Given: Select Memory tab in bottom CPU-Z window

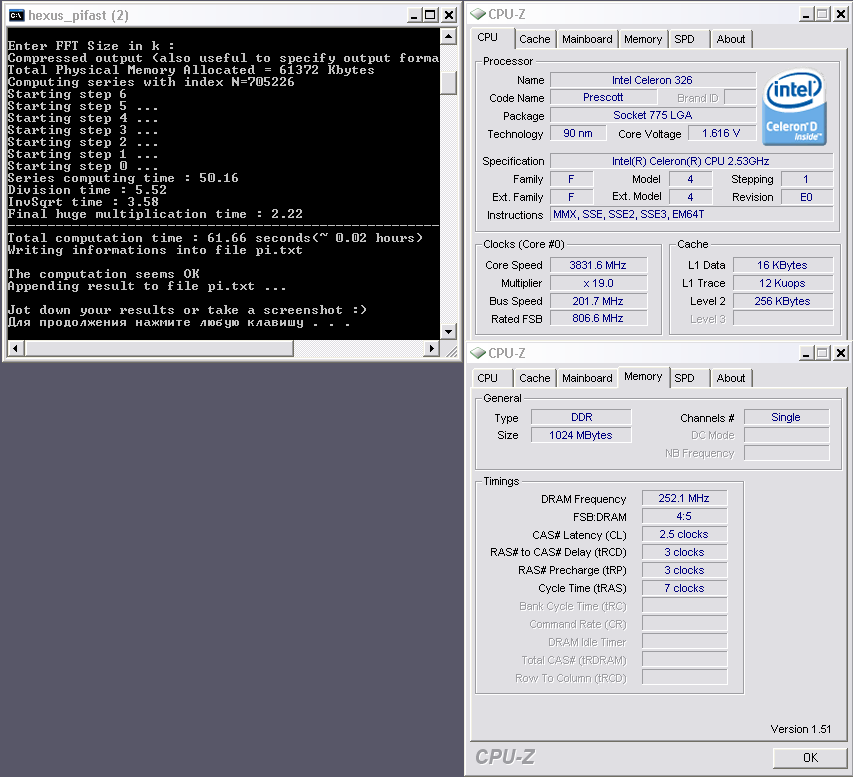Looking at the screenshot, I should click(642, 377).
